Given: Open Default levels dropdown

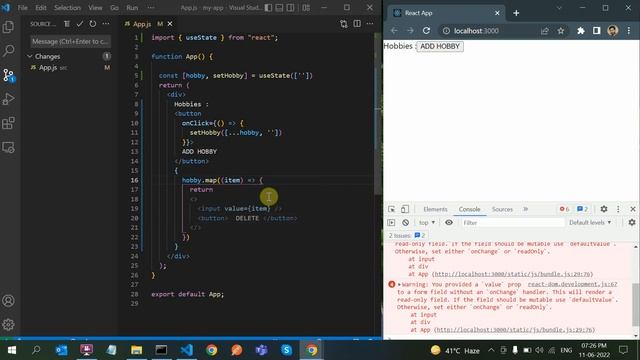Looking at the screenshot, I should click(x=590, y=222).
